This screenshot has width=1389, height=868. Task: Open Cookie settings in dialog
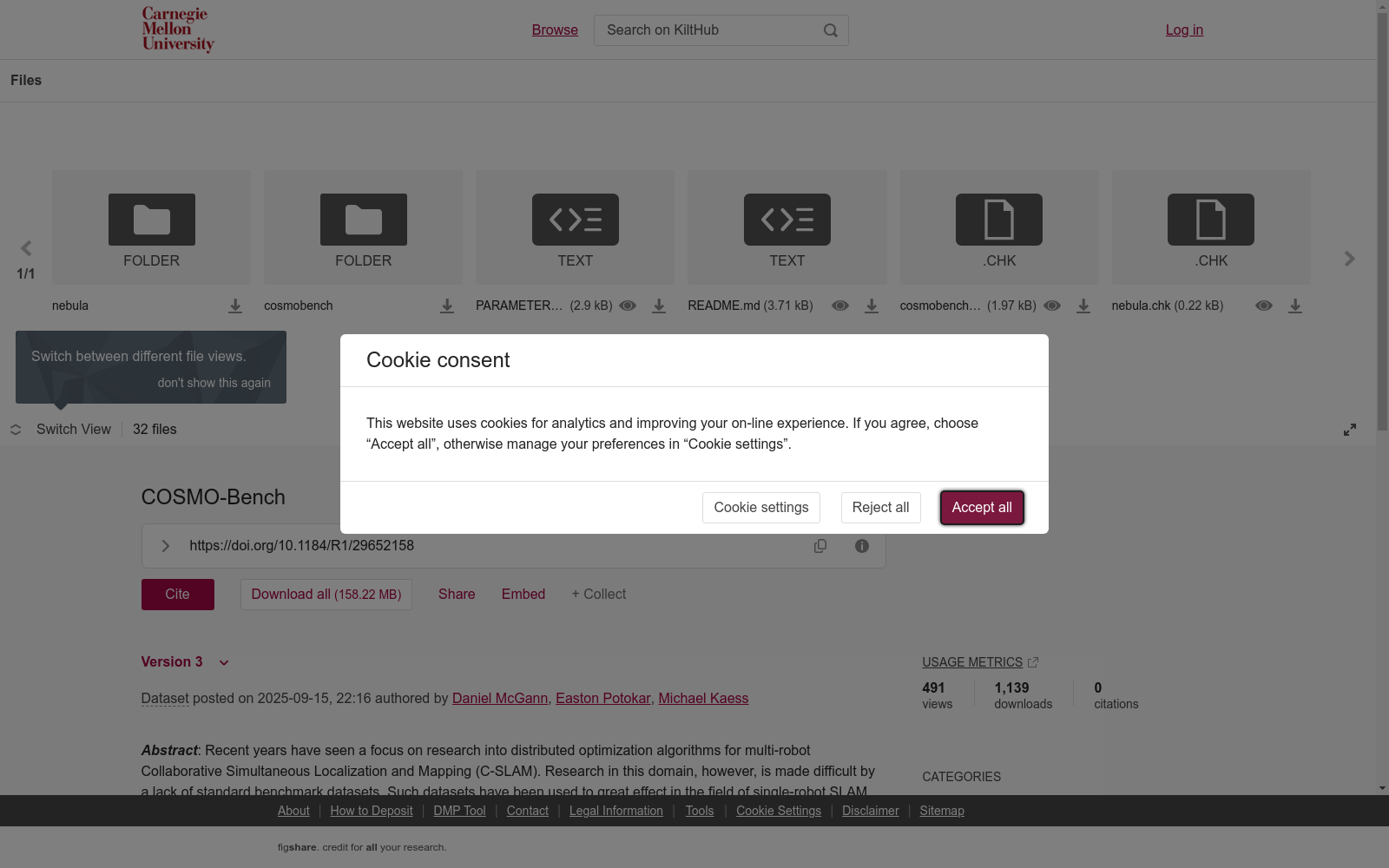(x=761, y=508)
